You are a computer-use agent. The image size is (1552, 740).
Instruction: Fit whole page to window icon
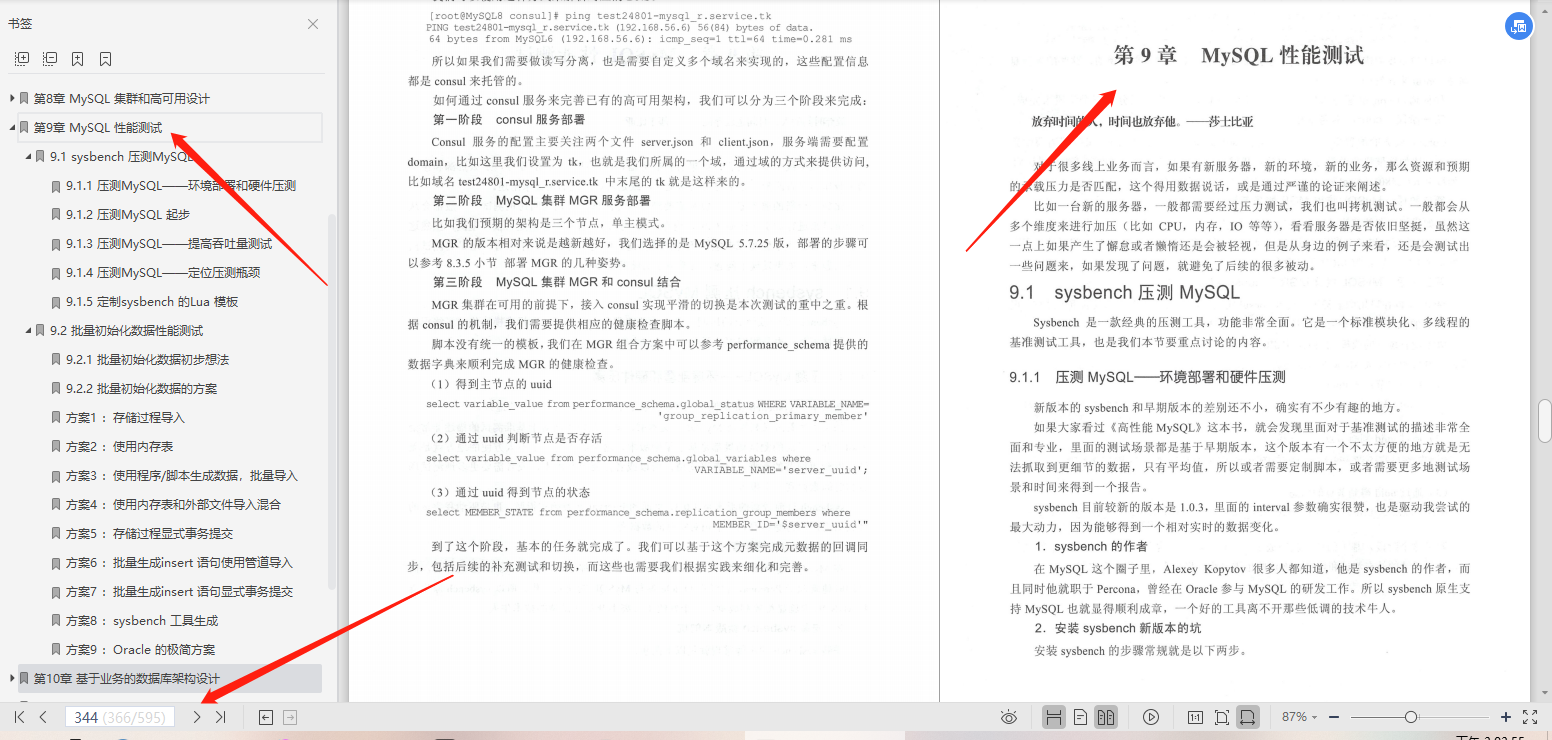pyautogui.click(x=1221, y=717)
